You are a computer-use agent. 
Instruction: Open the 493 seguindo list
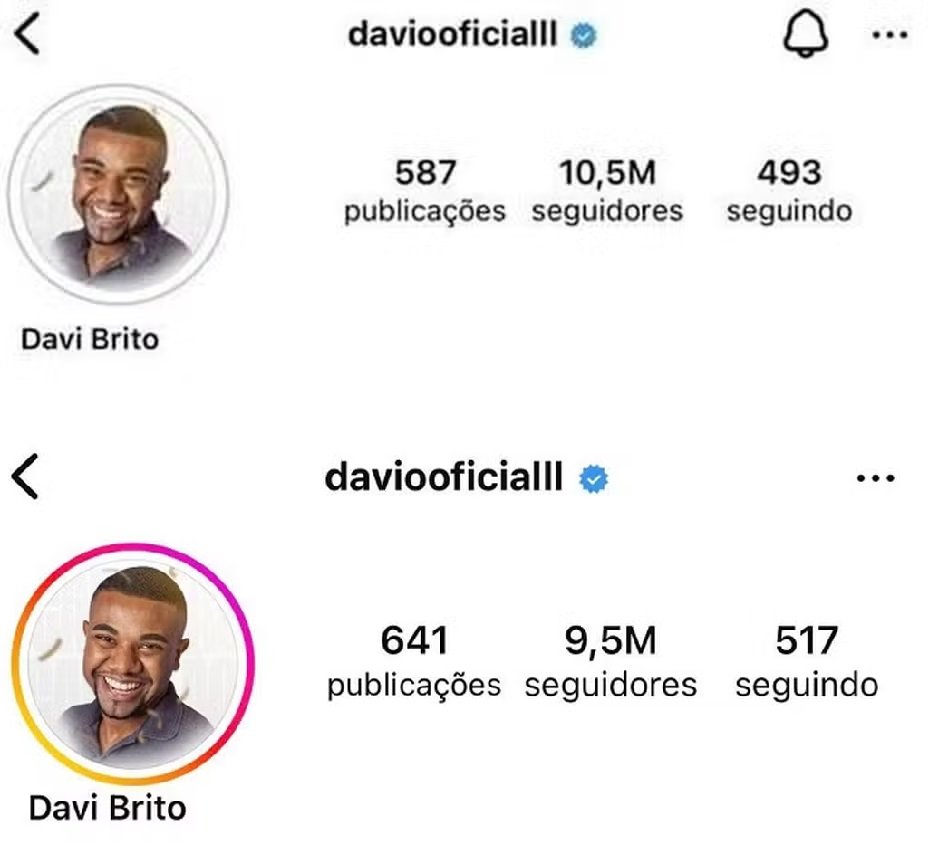[790, 191]
